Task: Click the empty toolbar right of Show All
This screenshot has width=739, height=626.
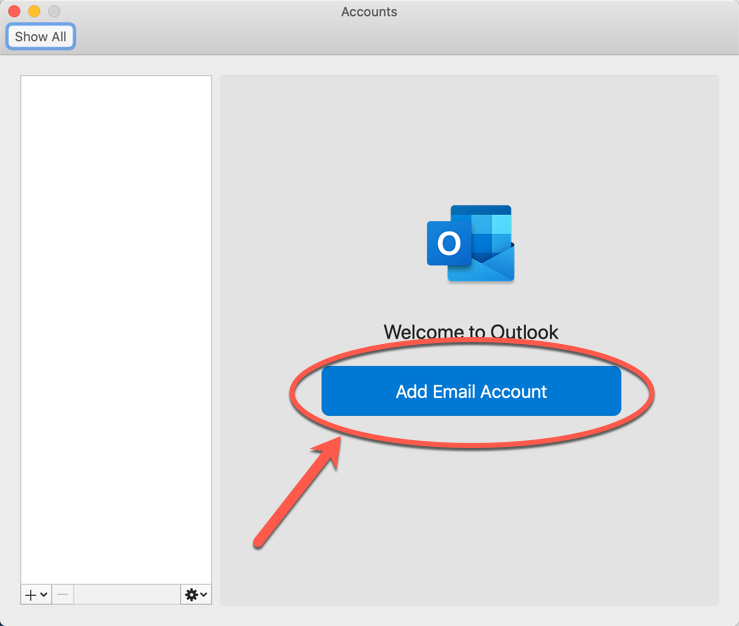Action: tap(400, 37)
